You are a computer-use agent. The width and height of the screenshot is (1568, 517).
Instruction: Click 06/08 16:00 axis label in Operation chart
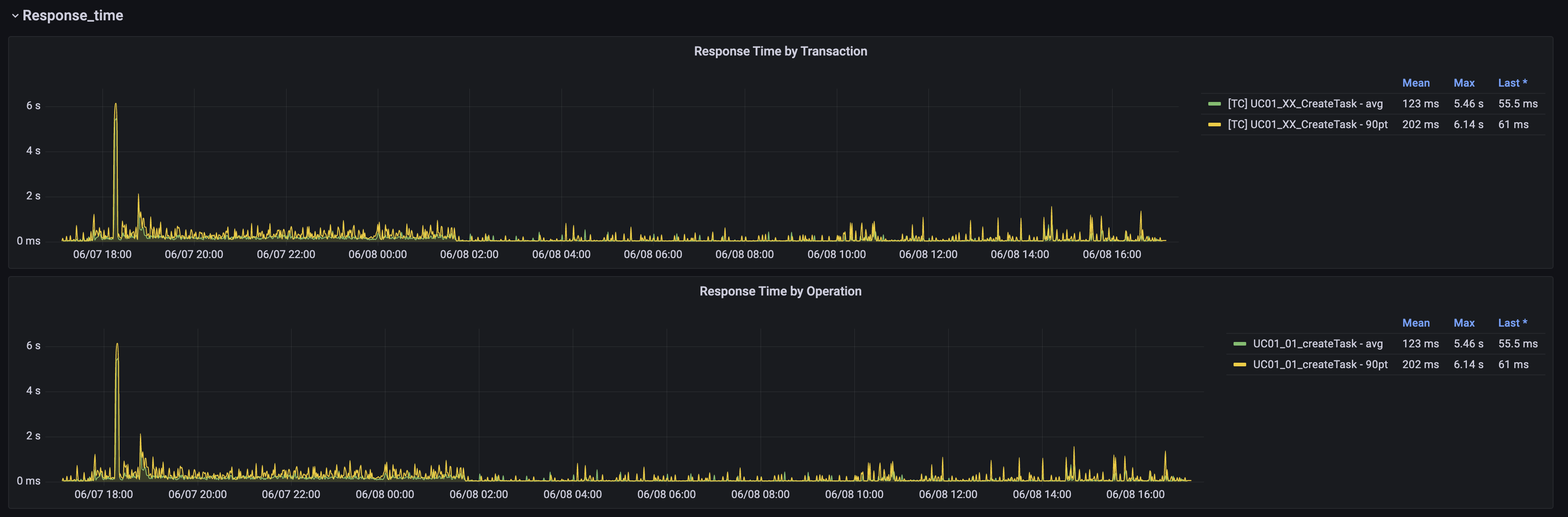click(1135, 494)
